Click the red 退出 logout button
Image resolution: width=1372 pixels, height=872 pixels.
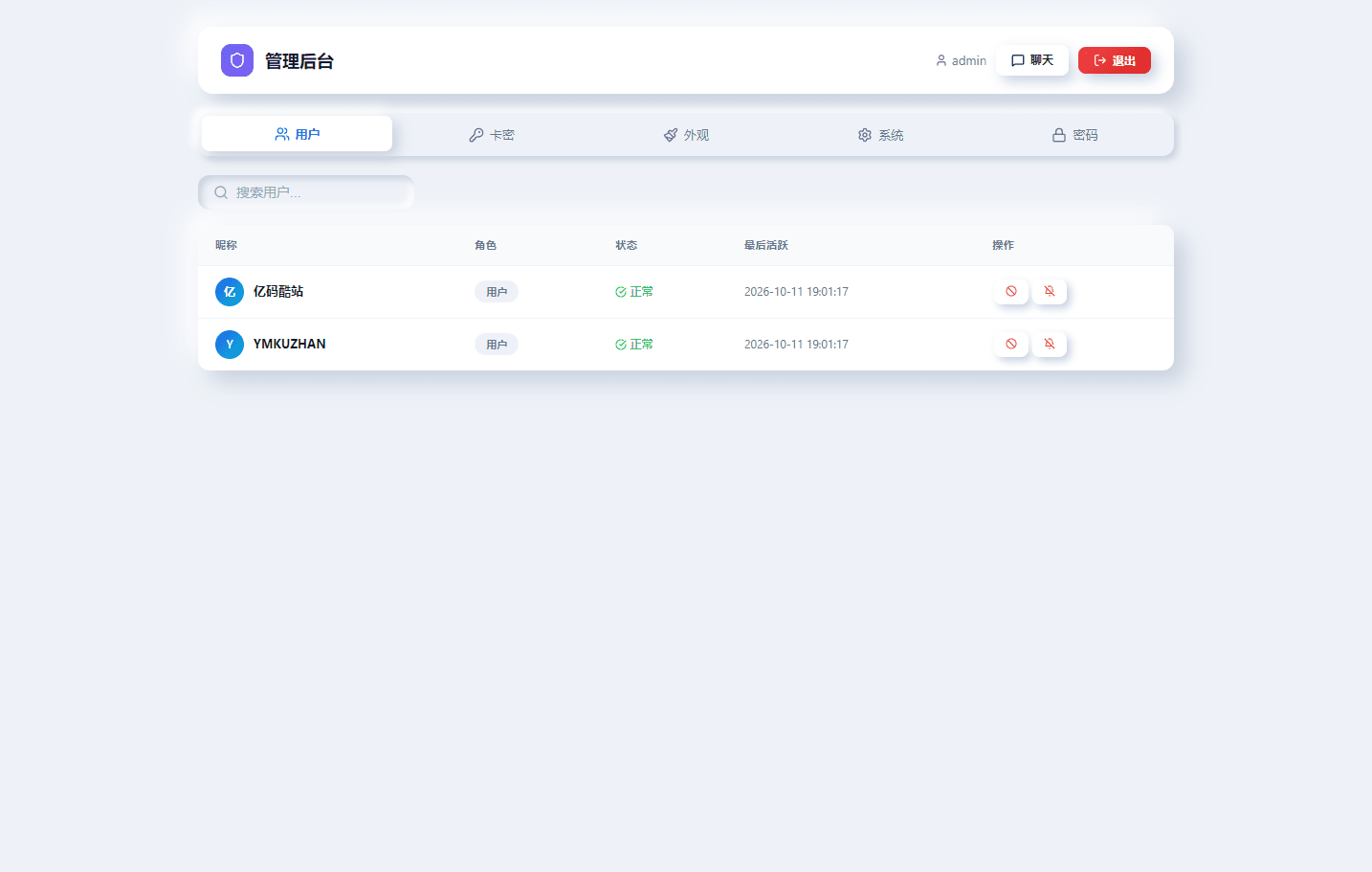tap(1115, 60)
